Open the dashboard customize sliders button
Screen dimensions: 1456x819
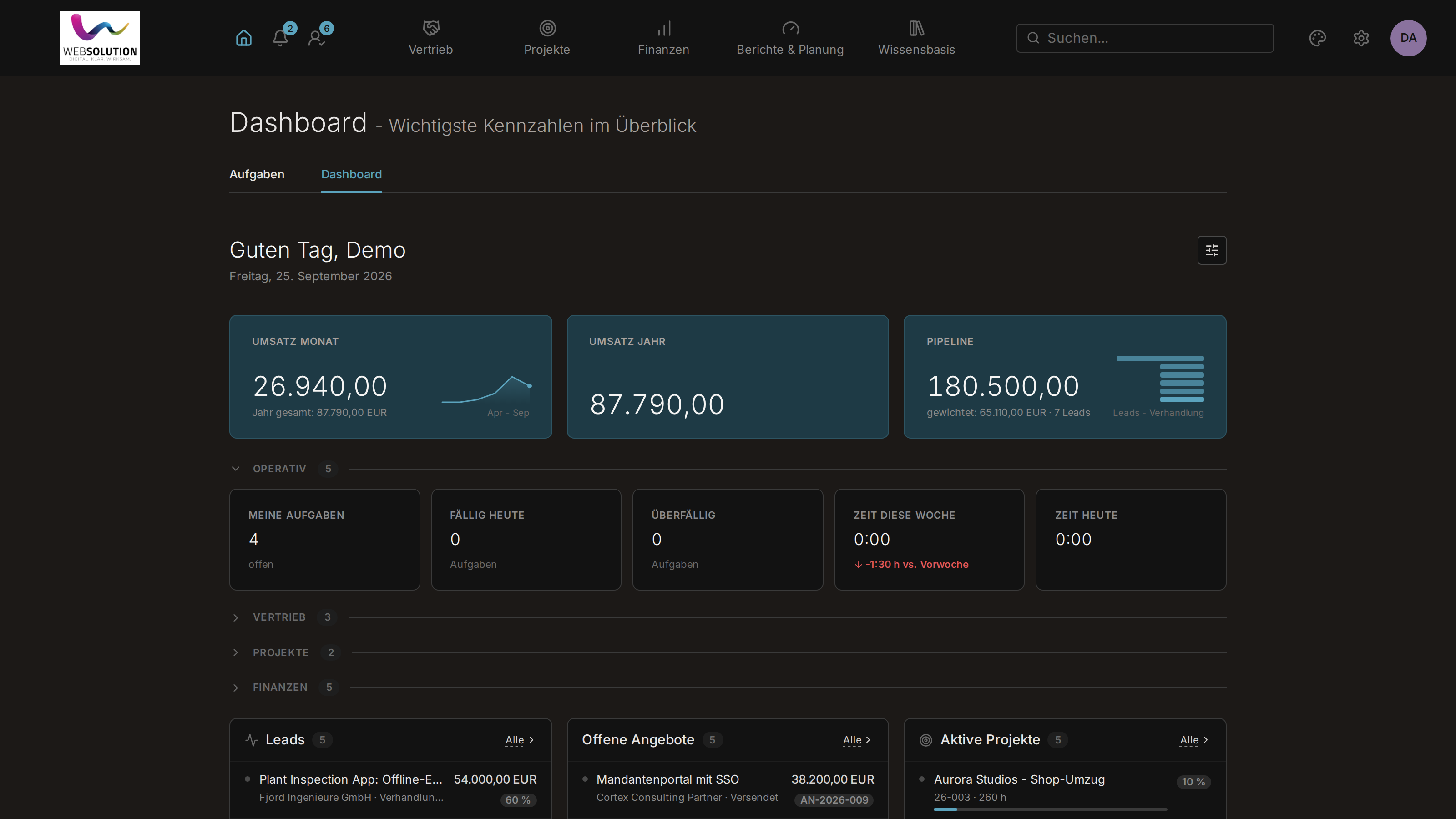1211,250
